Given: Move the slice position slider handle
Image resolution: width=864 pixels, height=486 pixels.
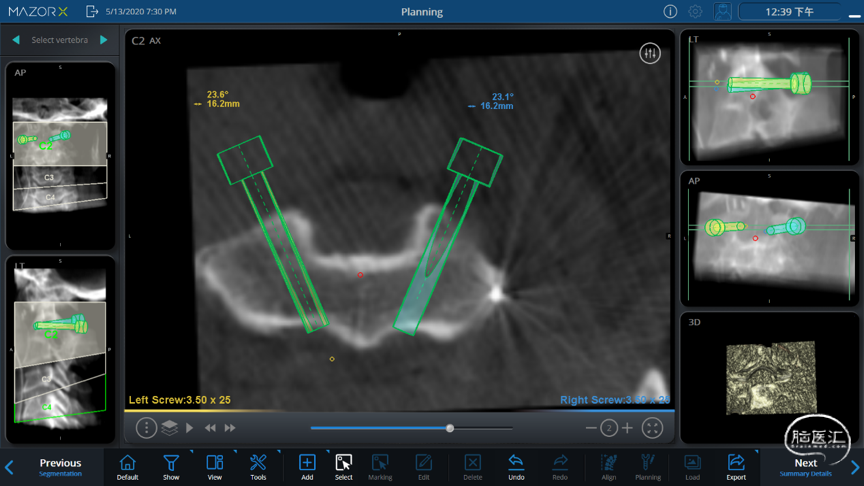Looking at the screenshot, I should click(450, 428).
